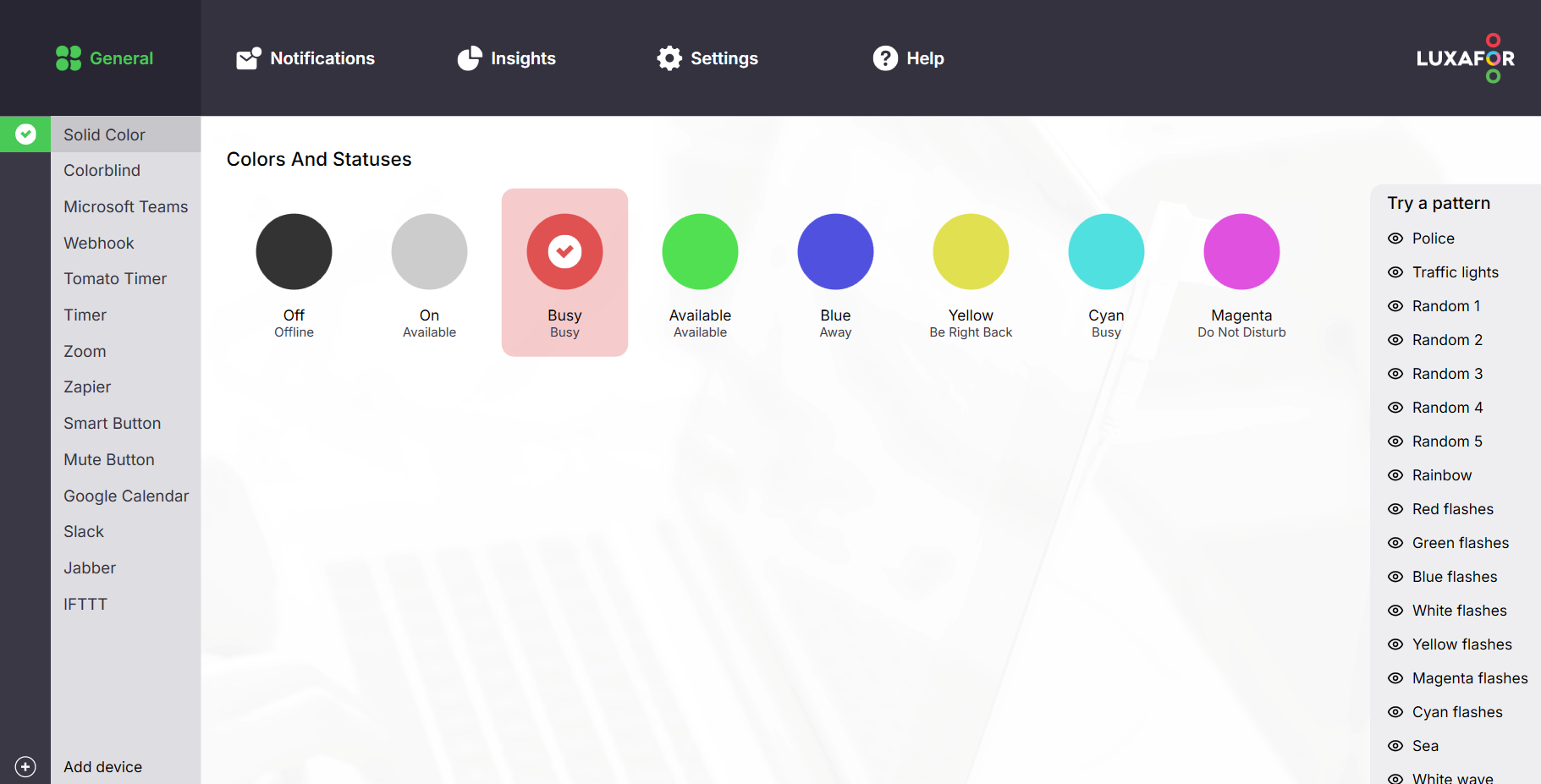Click eye icon beside White flashes
The width and height of the screenshot is (1541, 784).
click(1395, 611)
